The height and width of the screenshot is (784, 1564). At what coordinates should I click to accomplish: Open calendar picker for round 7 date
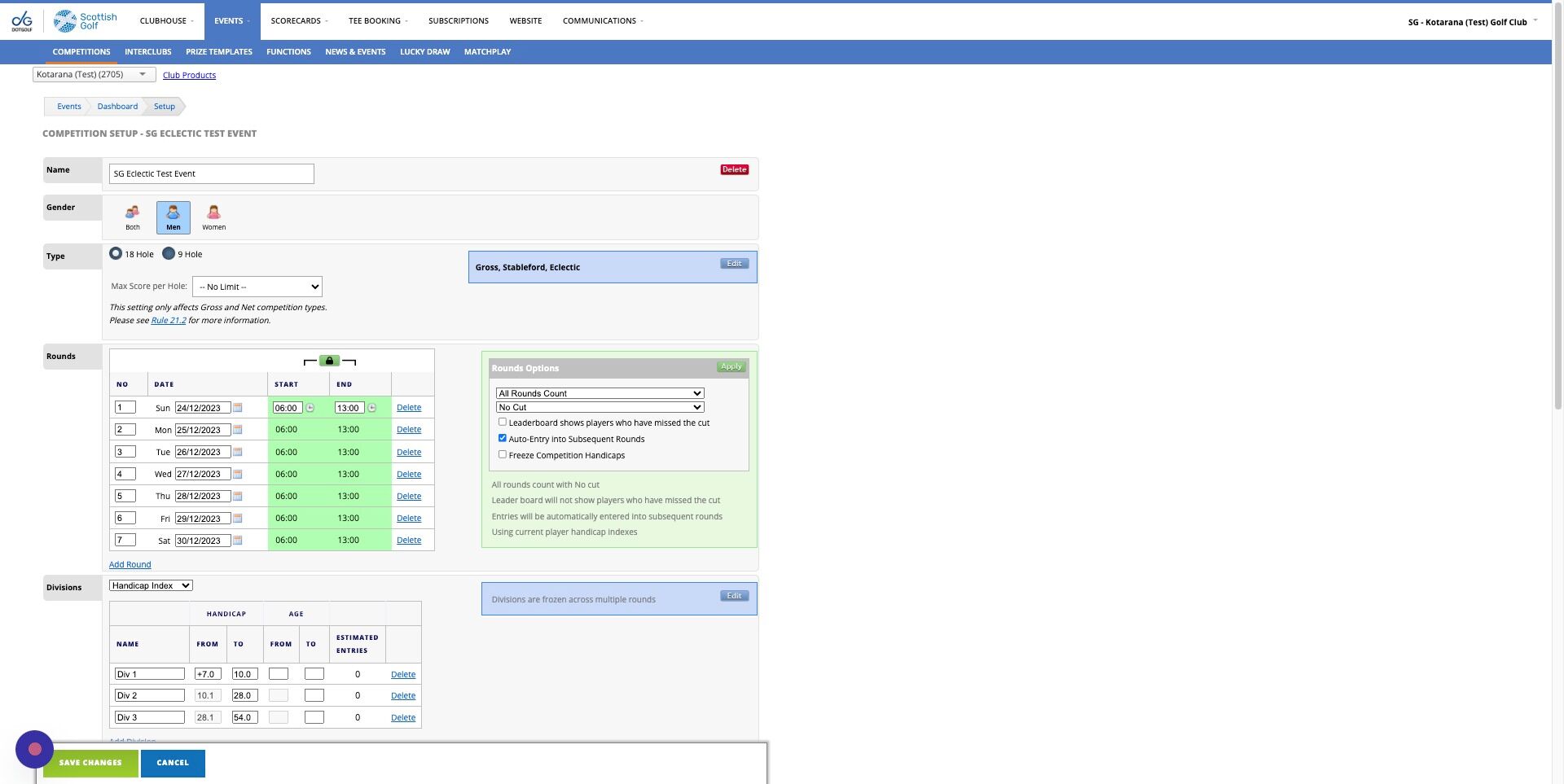238,541
